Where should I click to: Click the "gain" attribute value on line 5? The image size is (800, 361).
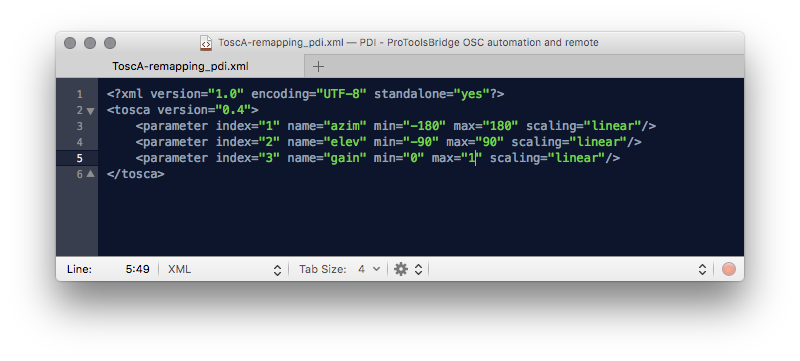(x=345, y=158)
